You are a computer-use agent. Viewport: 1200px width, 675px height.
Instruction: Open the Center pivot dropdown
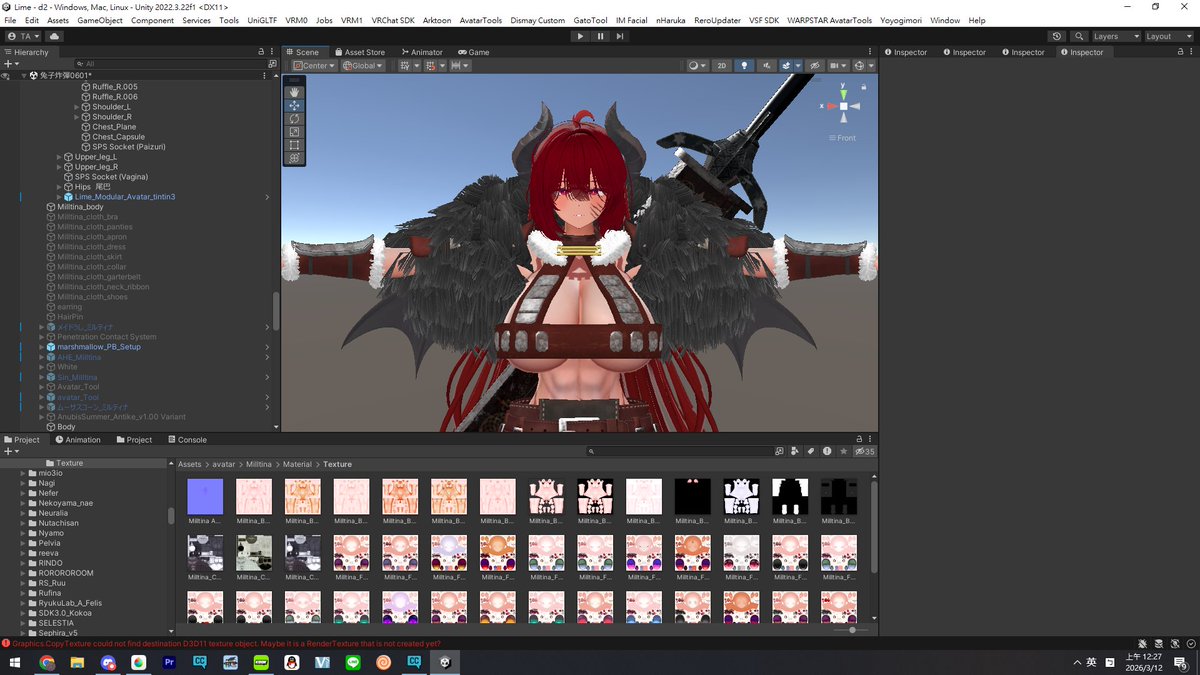click(x=314, y=66)
